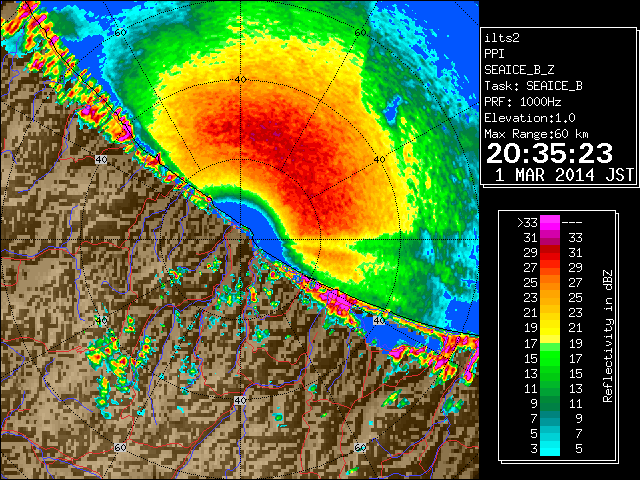
Task: Click the 'ilts2' site name text
Action: (502, 38)
